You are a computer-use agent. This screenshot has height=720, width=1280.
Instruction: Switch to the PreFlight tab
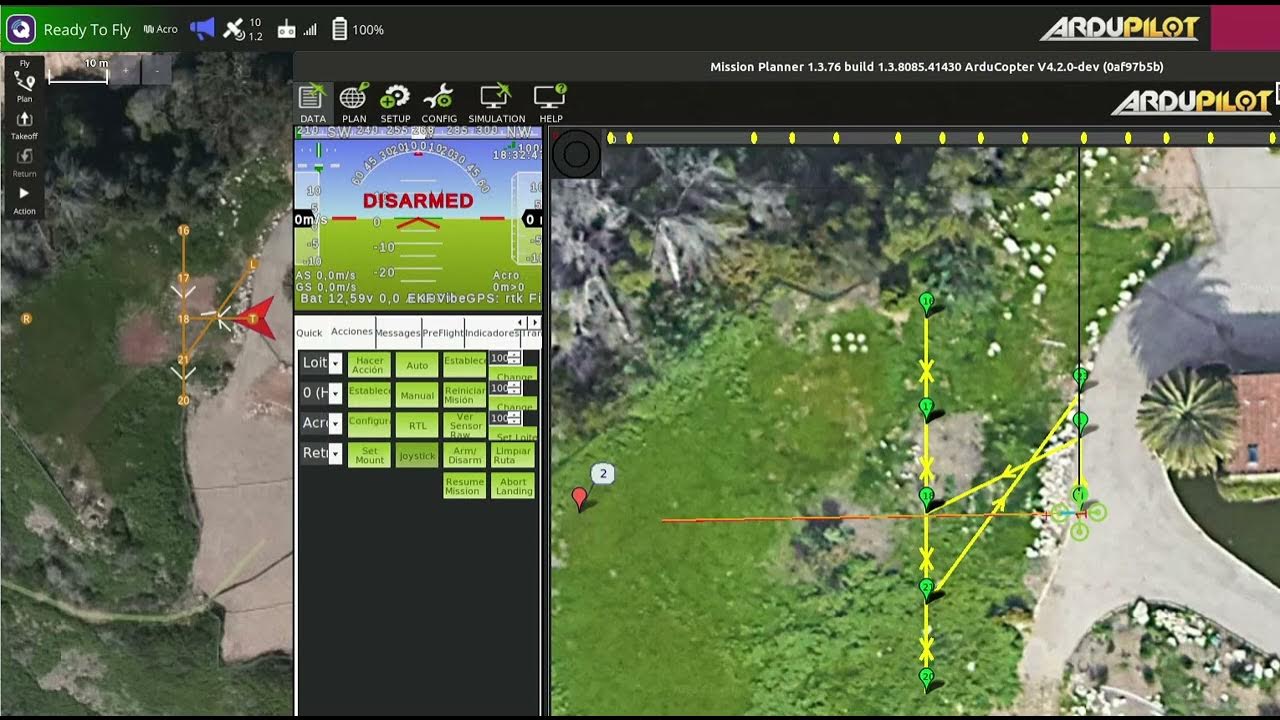pos(443,333)
